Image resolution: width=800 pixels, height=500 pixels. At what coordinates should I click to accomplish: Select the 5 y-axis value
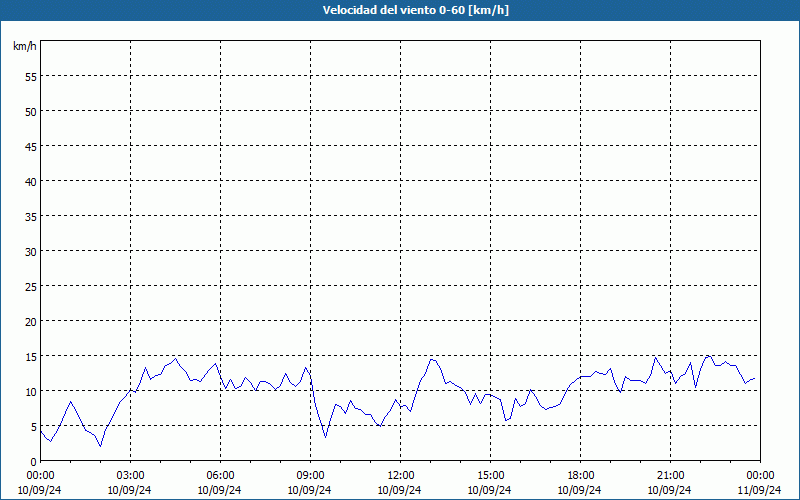point(33,426)
